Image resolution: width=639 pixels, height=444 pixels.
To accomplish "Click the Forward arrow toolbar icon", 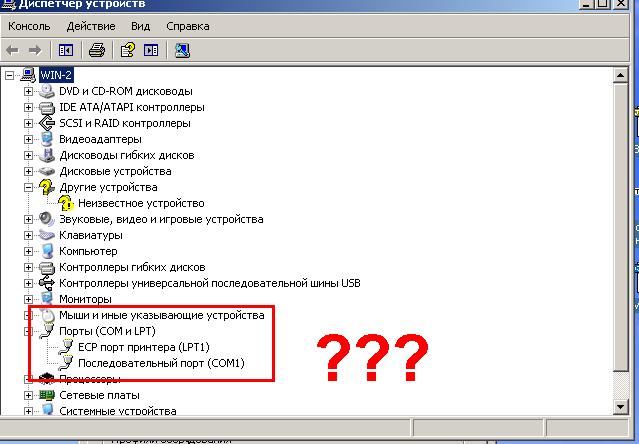I will pyautogui.click(x=35, y=51).
